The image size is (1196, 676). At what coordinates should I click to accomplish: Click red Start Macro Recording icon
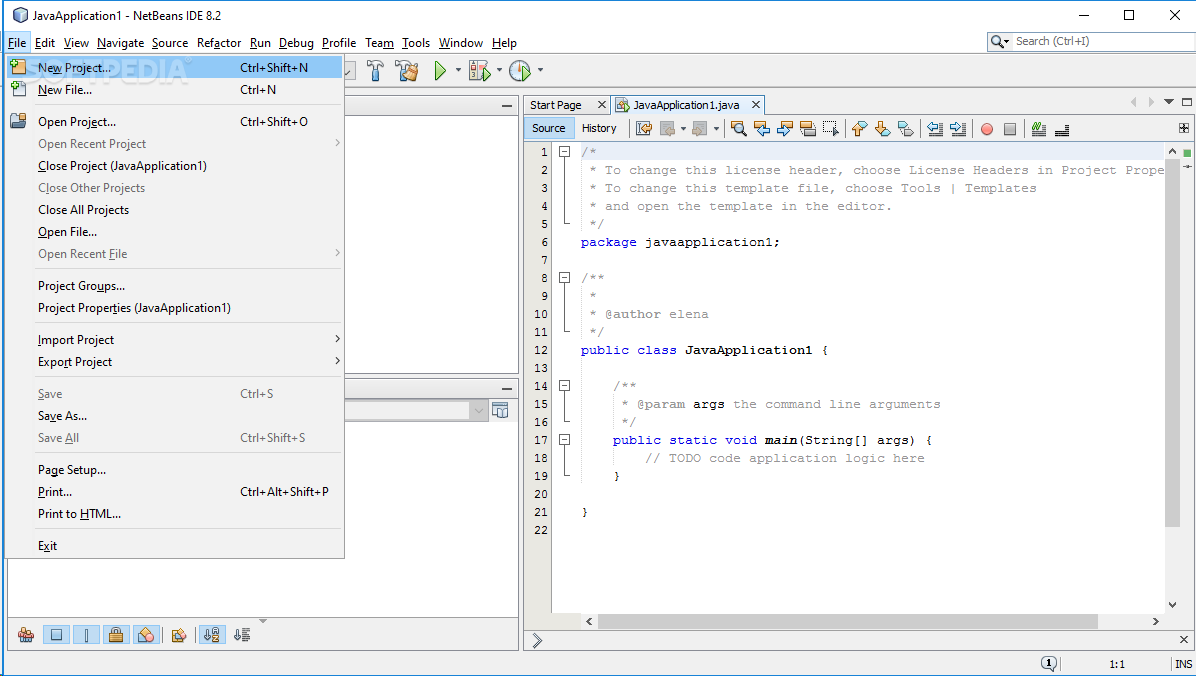987,129
